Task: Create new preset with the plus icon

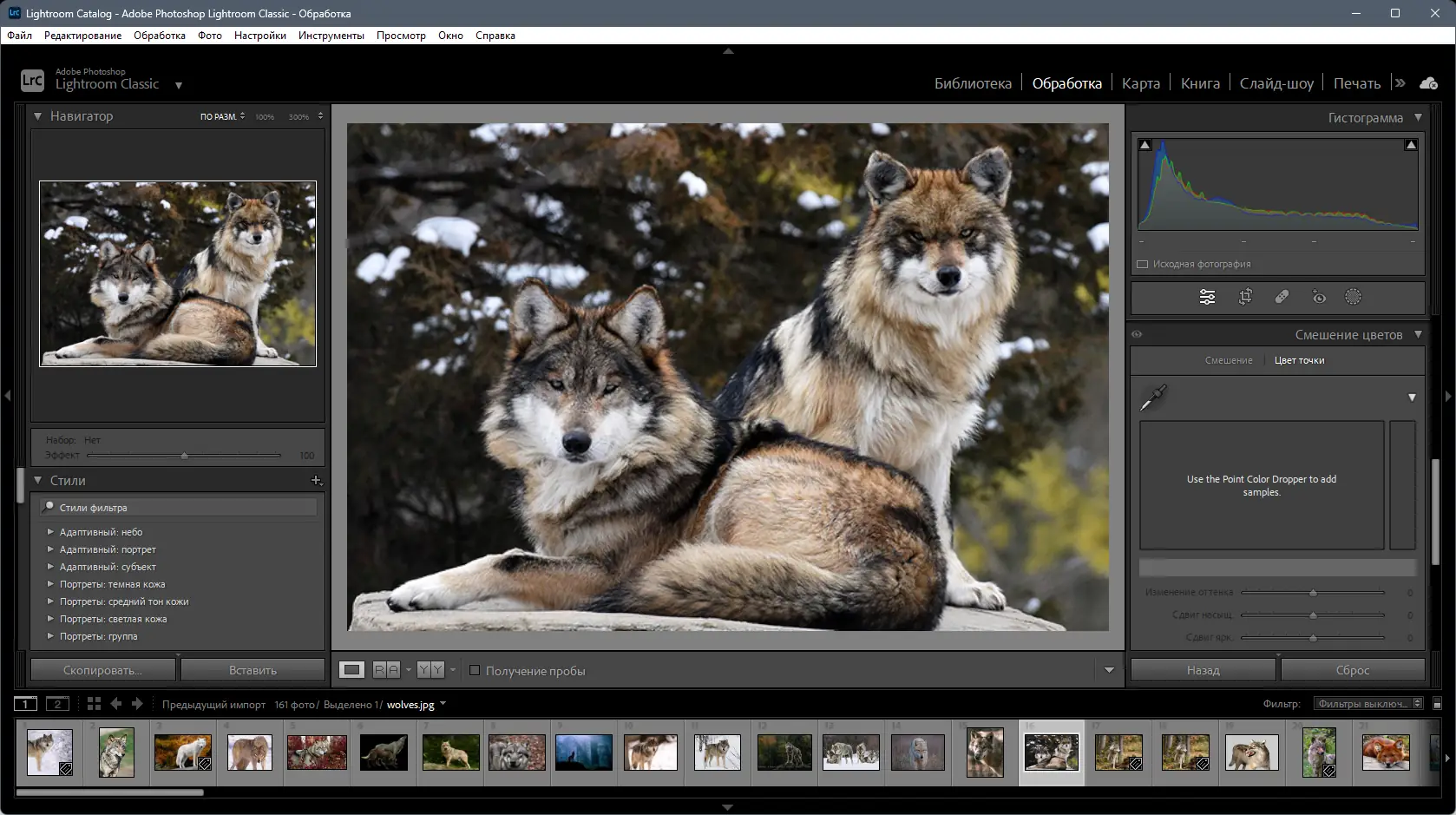Action: tap(317, 480)
